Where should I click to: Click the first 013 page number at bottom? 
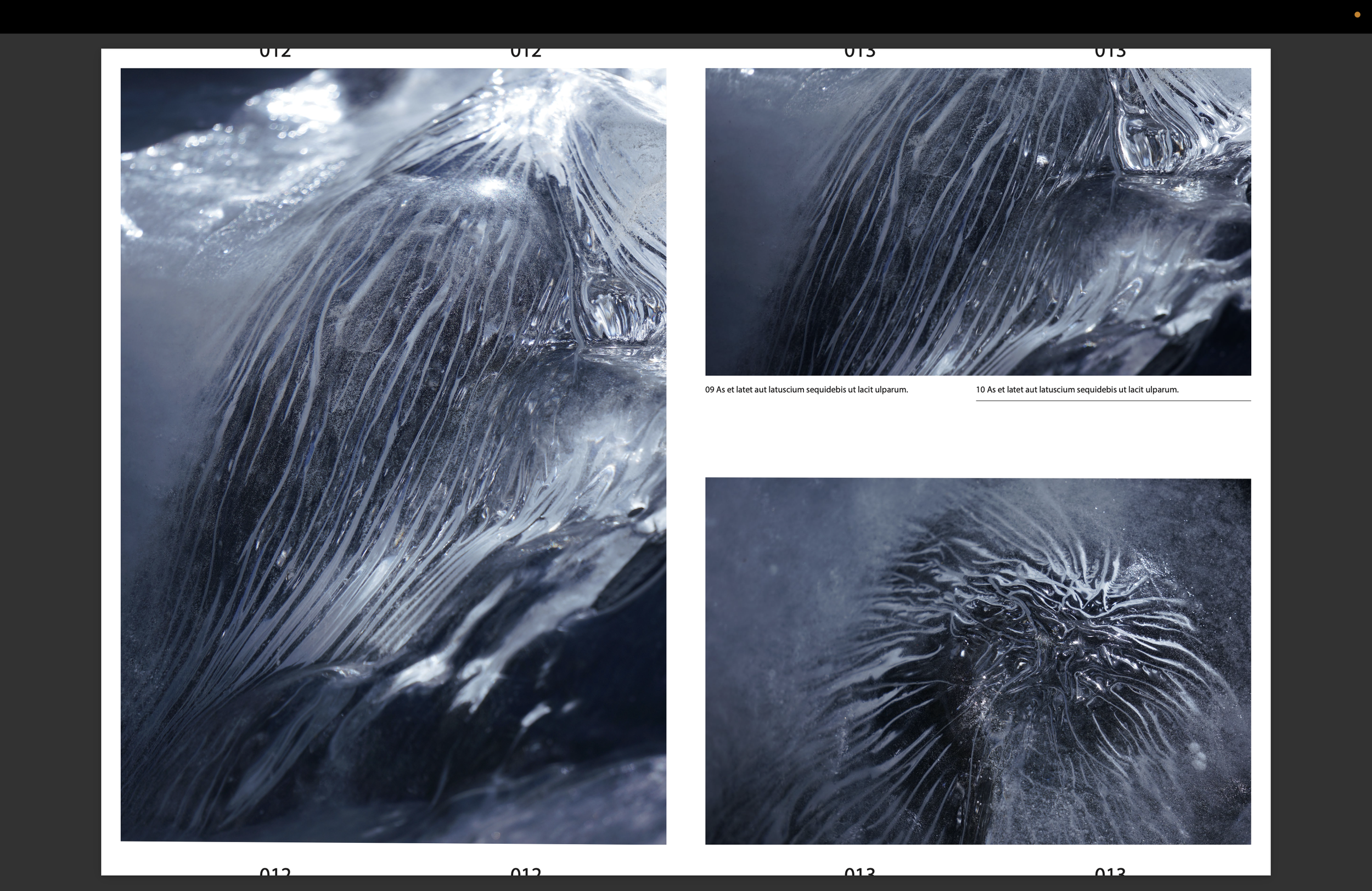coord(859,871)
